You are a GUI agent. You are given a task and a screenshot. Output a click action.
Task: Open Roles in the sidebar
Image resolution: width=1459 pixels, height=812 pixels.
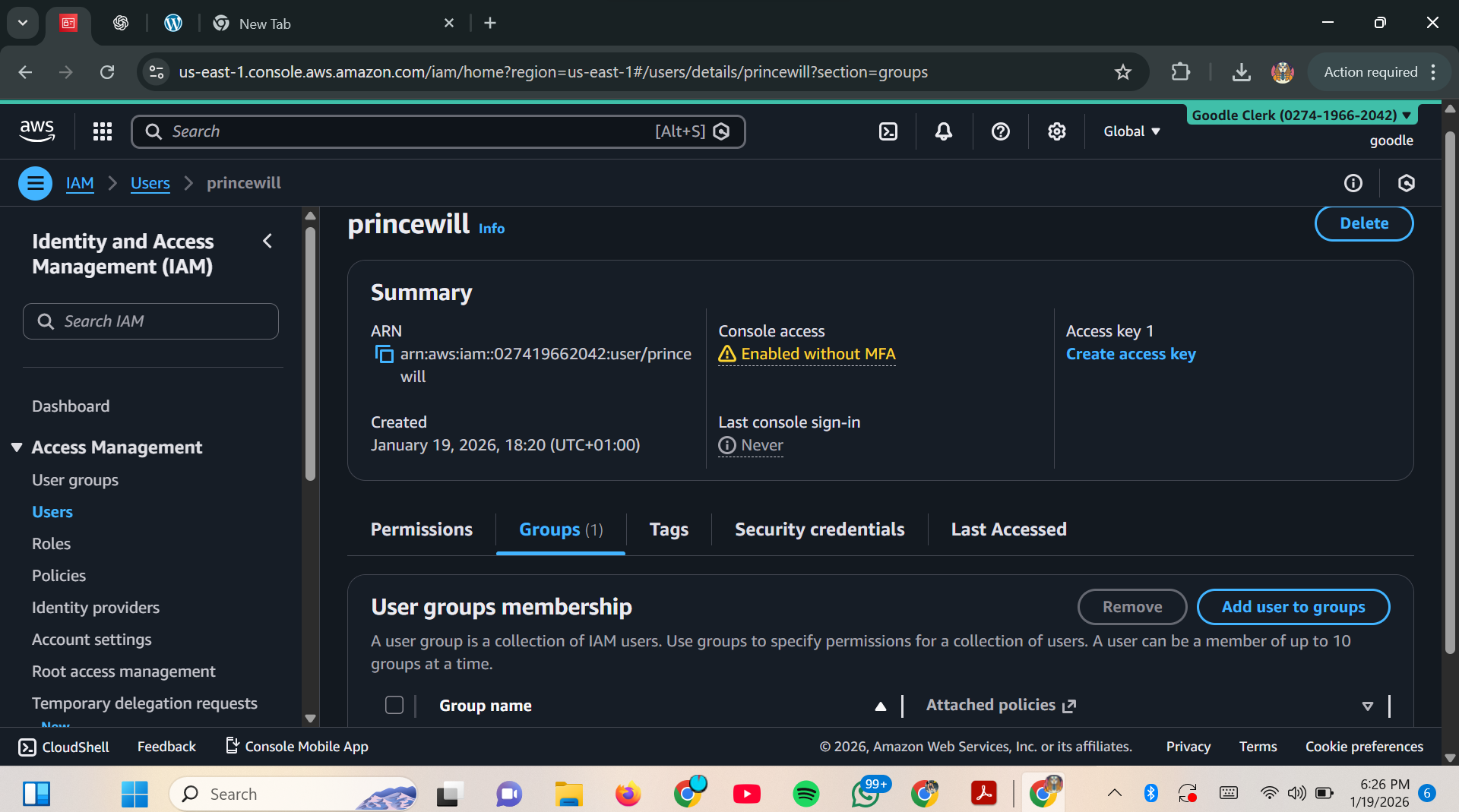(x=51, y=544)
